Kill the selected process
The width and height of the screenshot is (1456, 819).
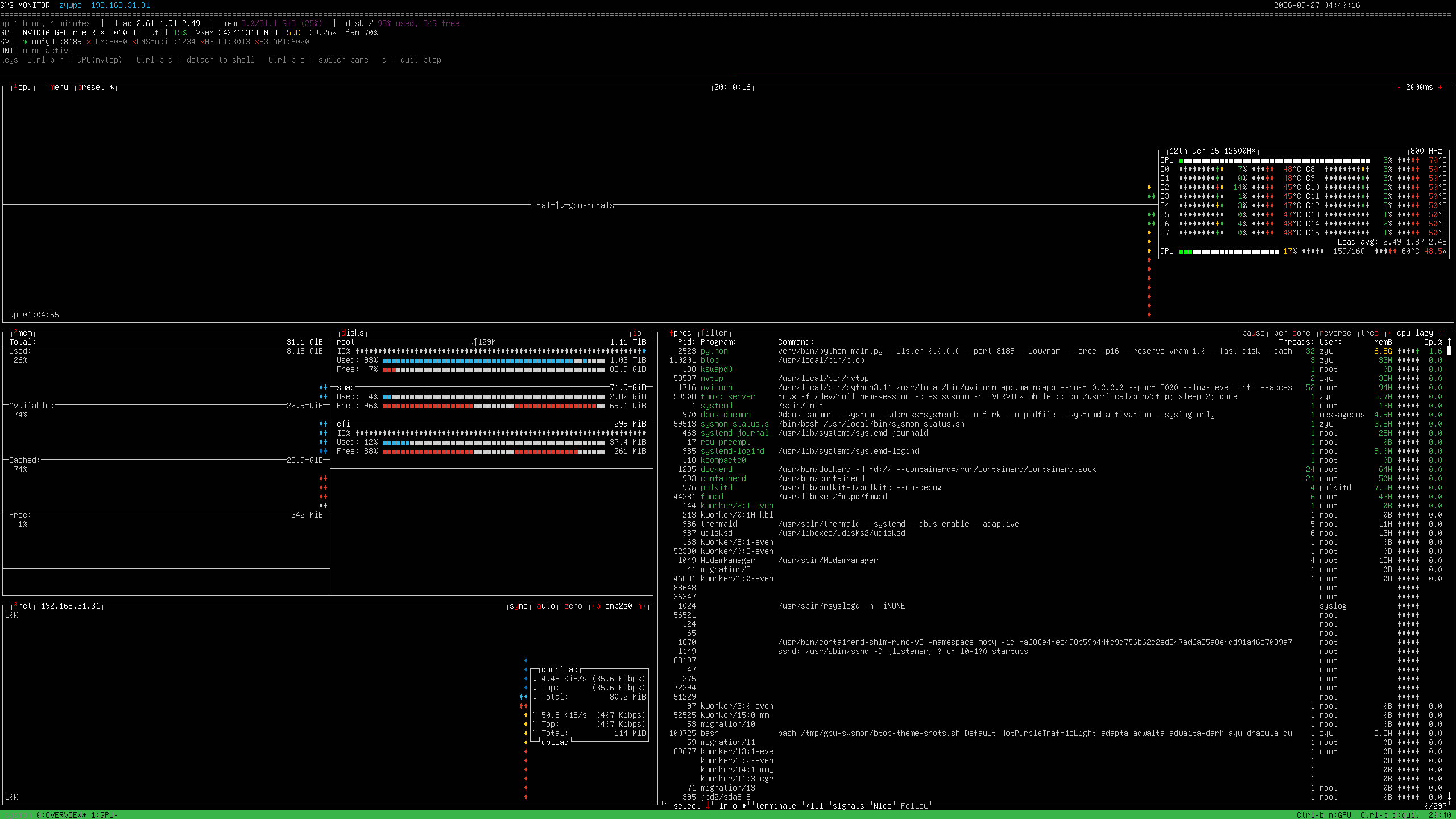click(814, 806)
